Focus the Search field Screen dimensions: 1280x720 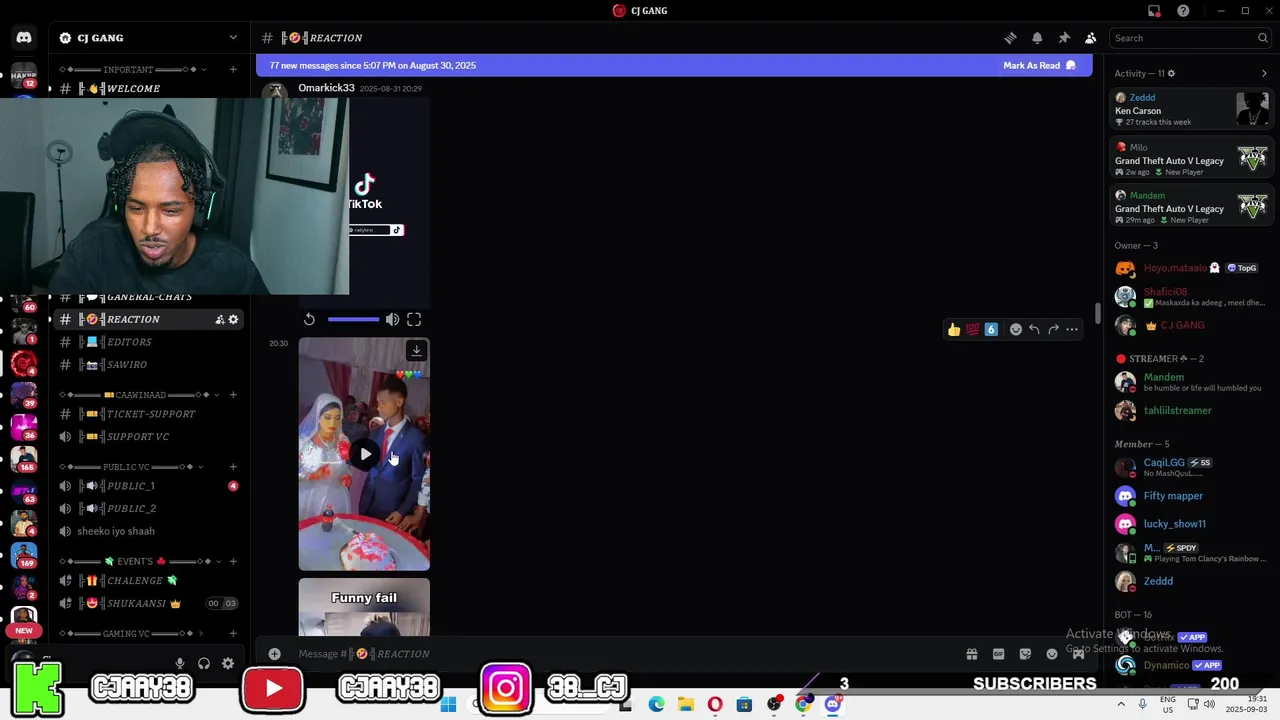pos(1190,38)
